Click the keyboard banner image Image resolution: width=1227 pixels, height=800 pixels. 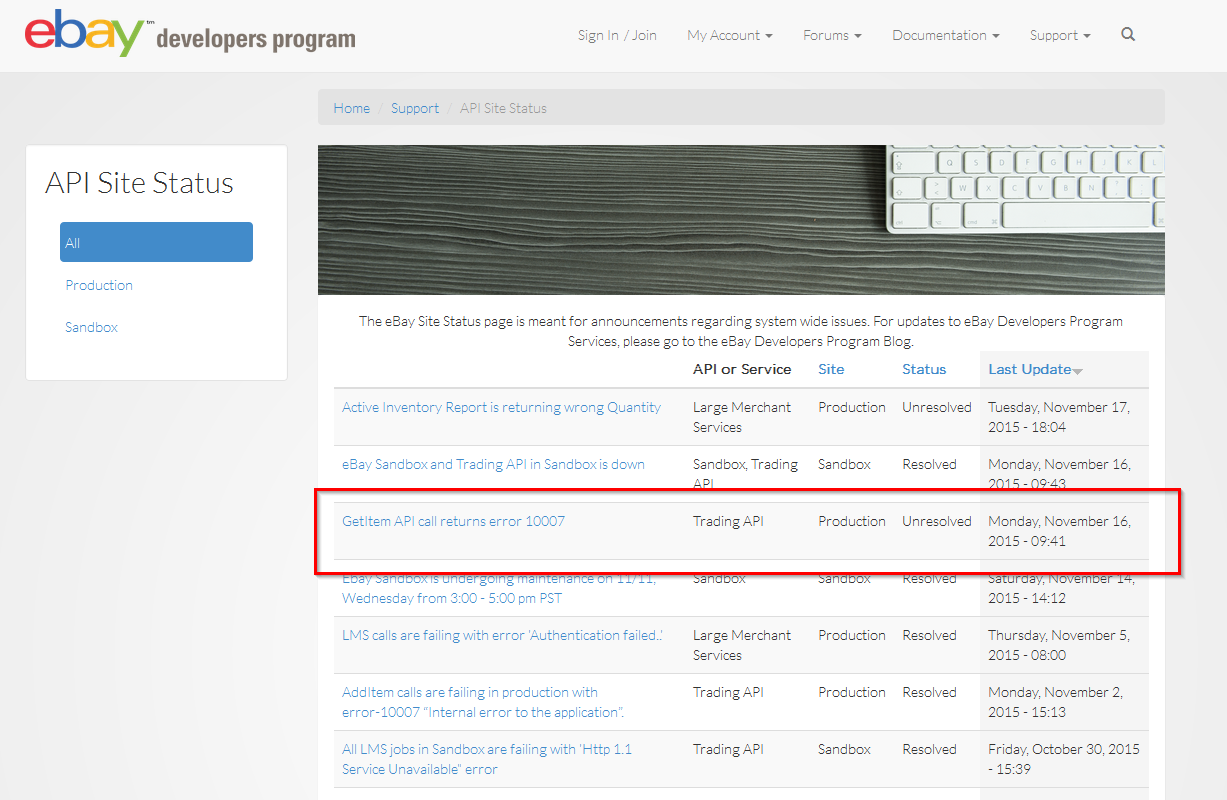(741, 220)
